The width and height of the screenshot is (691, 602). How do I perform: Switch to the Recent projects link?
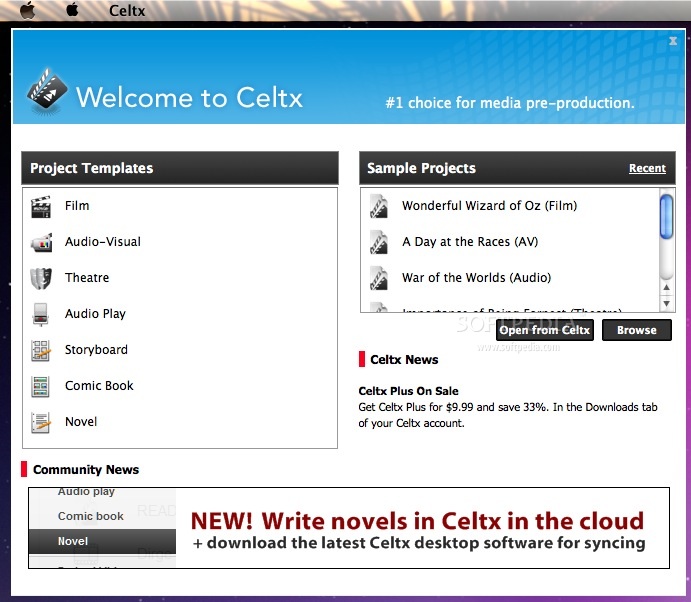[647, 168]
